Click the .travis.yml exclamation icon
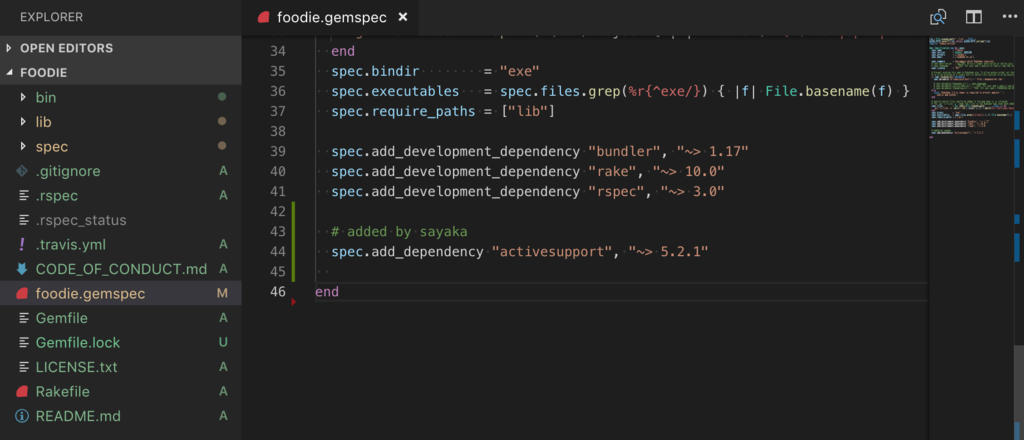The image size is (1024, 440). [23, 244]
